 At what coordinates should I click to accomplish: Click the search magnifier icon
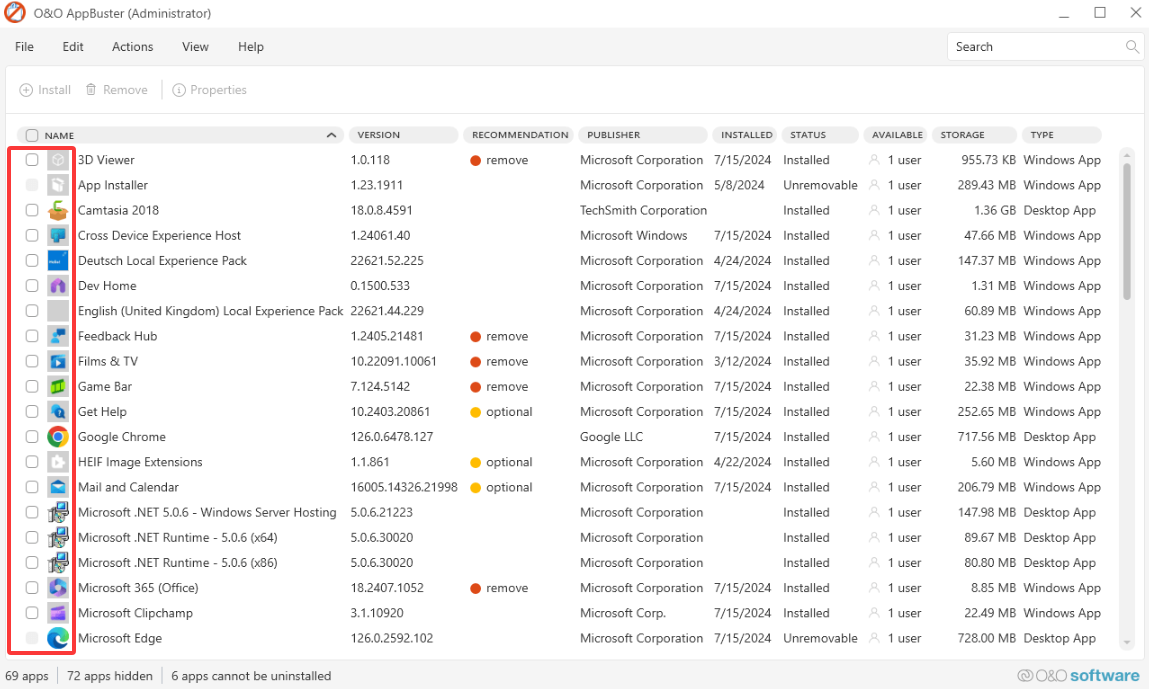pyautogui.click(x=1132, y=47)
